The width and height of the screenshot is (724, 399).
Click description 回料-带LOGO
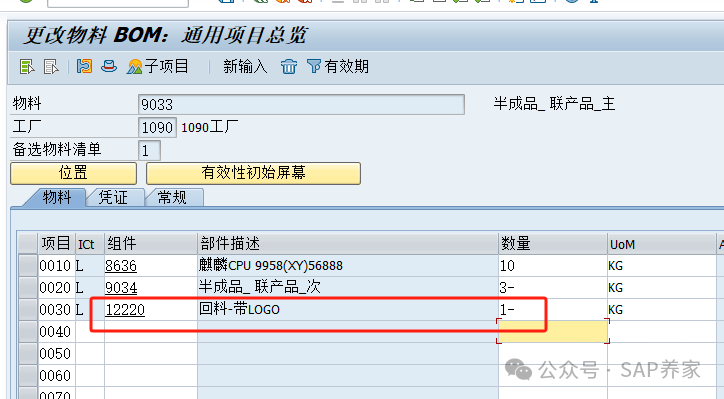239,309
